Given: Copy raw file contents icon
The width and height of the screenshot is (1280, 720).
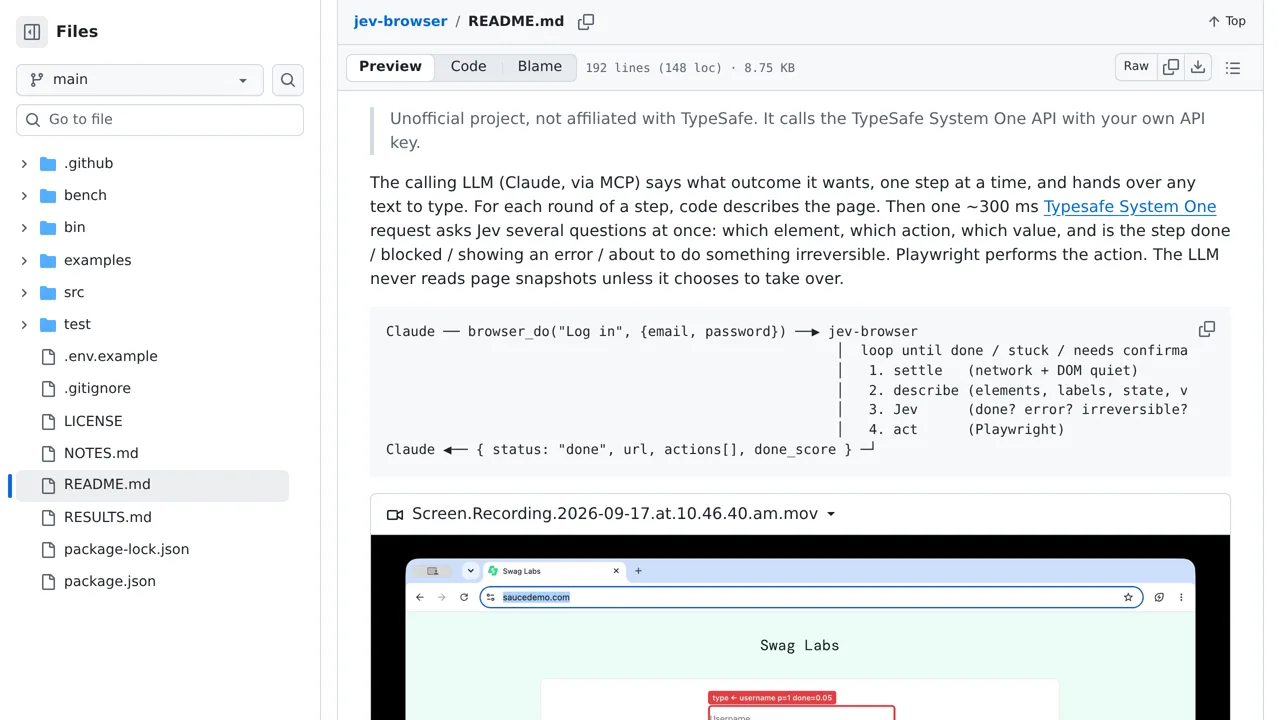Looking at the screenshot, I should click(1171, 67).
